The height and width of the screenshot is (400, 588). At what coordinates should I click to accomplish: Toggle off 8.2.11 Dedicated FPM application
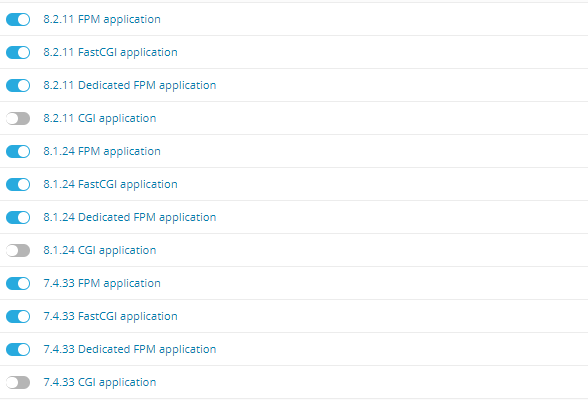coord(18,85)
